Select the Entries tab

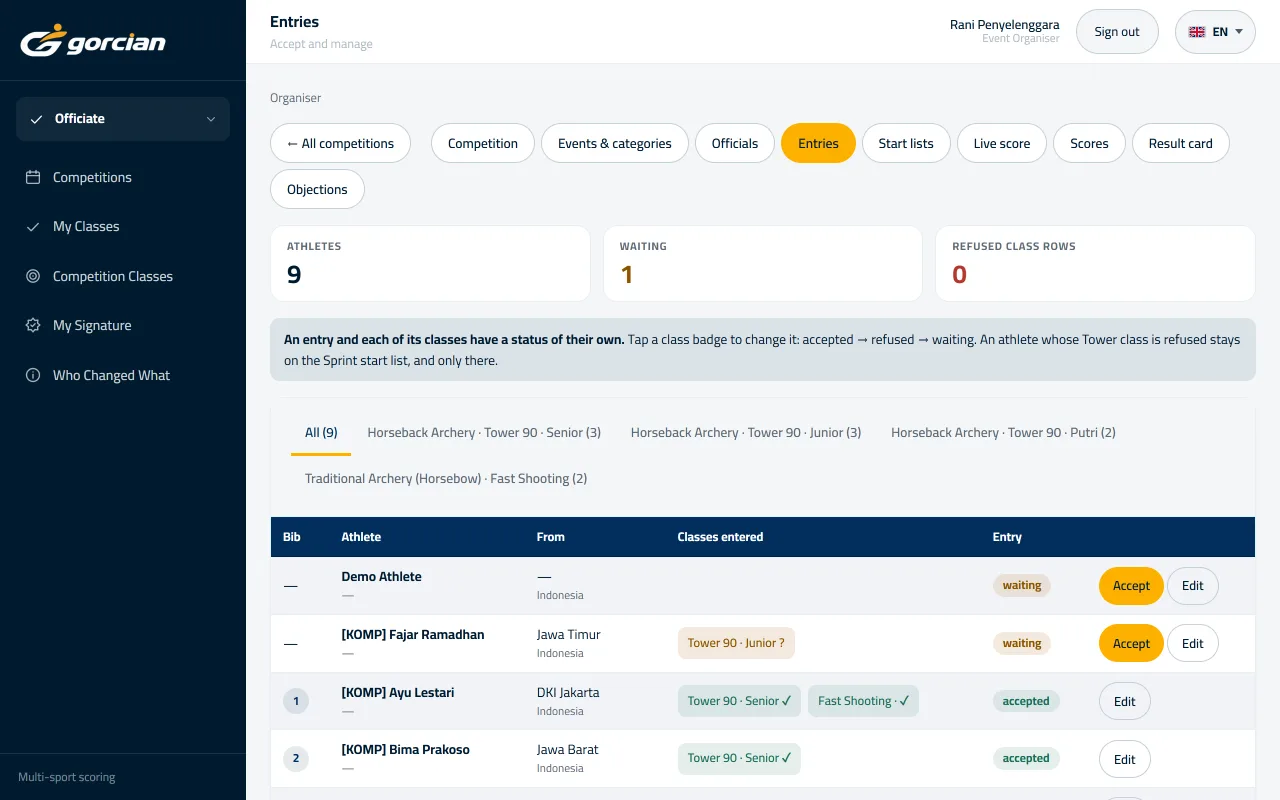click(818, 143)
